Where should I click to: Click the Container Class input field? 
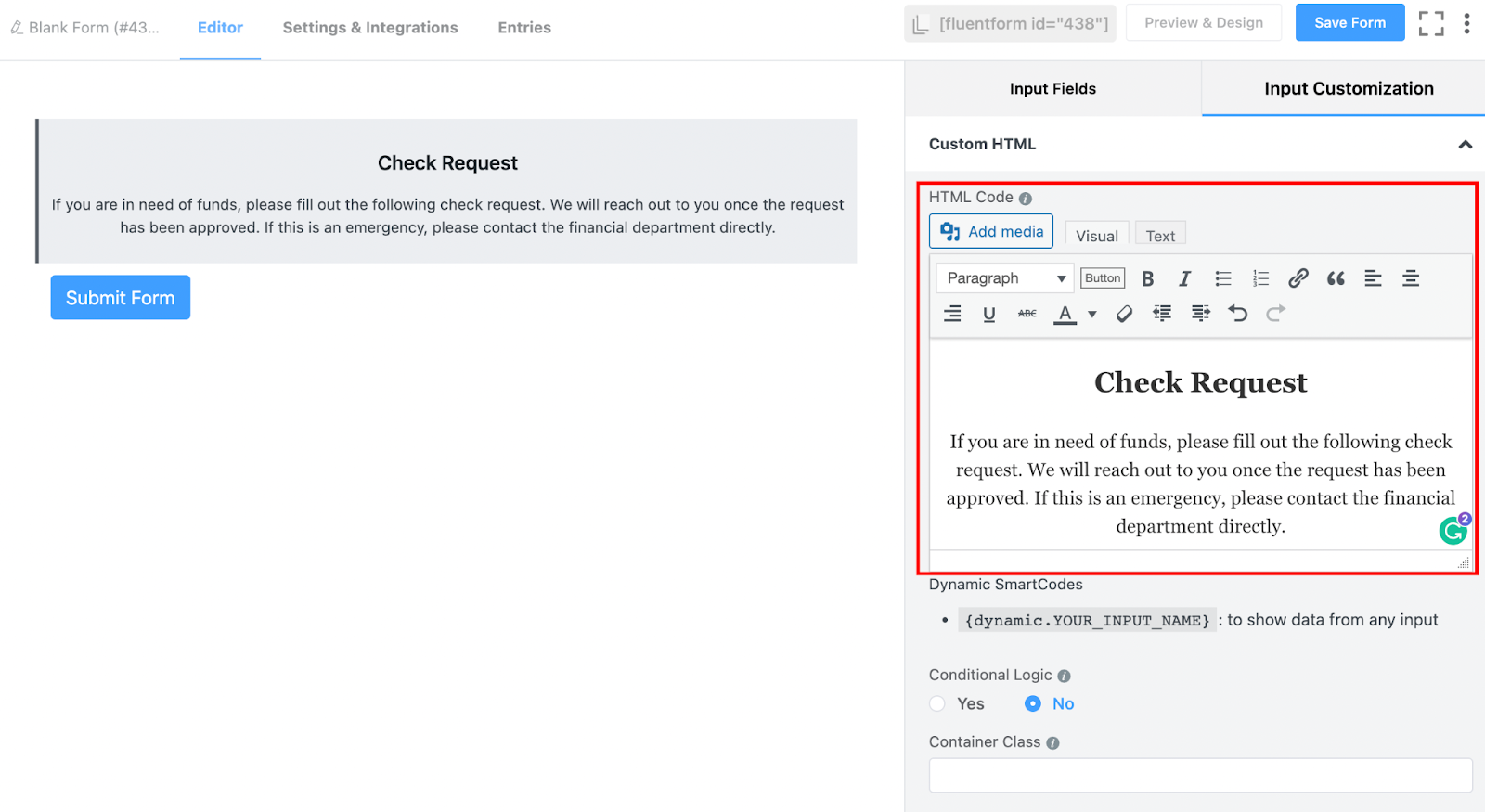1200,775
